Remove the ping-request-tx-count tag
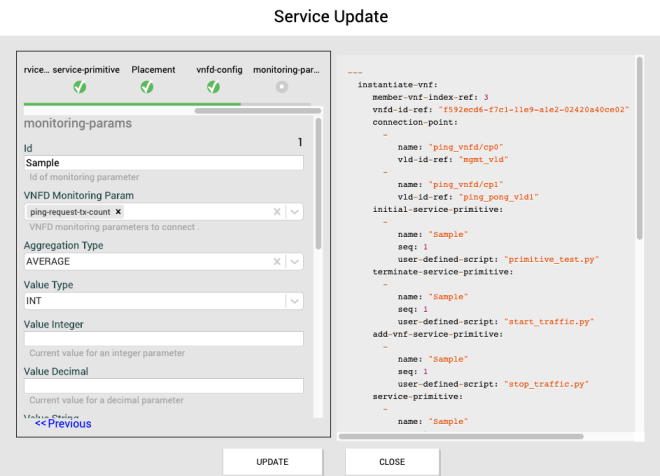This screenshot has height=476, width=660. coord(118,212)
